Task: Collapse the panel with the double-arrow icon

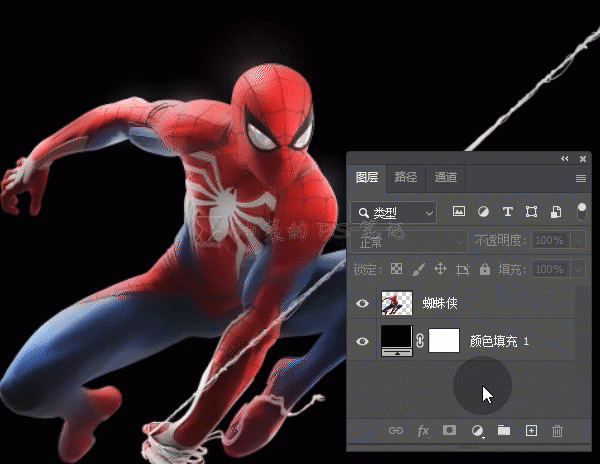Action: point(565,158)
